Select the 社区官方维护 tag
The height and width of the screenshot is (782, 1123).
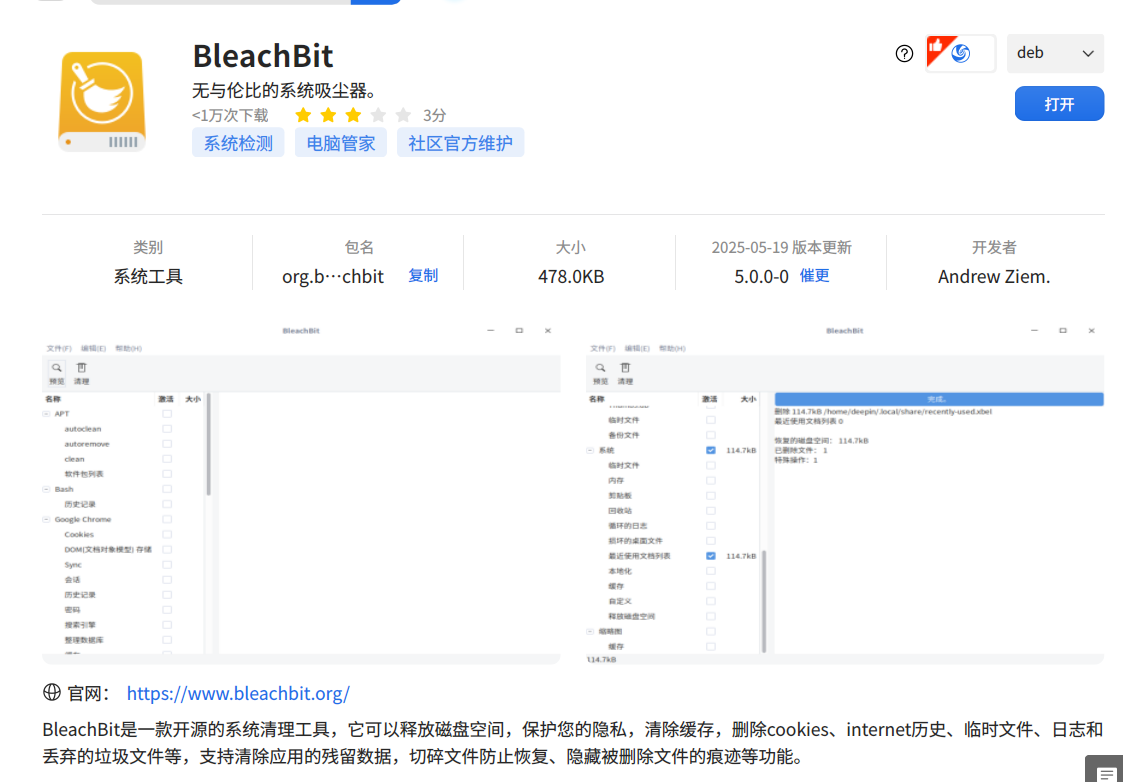461,143
